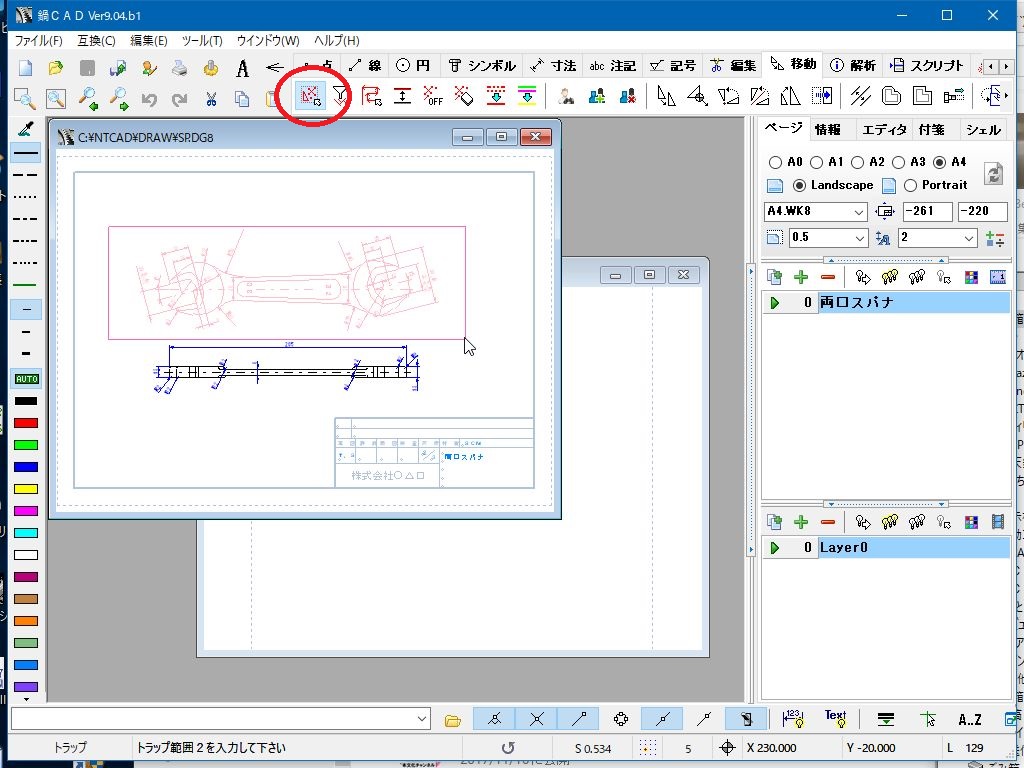Image resolution: width=1024 pixels, height=768 pixels.
Task: Click the scale S 0.534 status field
Action: click(x=593, y=748)
